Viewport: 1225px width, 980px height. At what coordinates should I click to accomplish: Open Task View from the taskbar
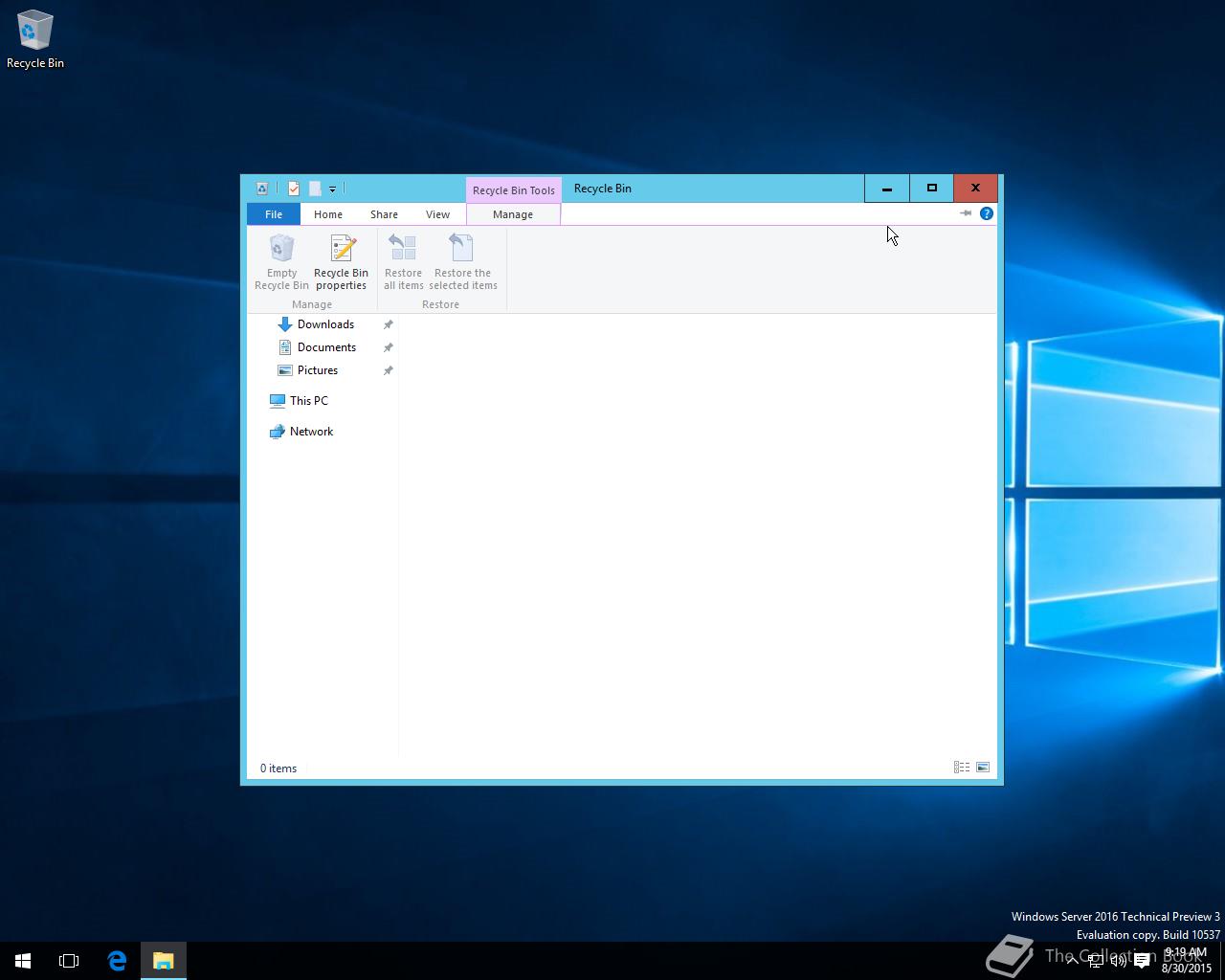click(69, 961)
